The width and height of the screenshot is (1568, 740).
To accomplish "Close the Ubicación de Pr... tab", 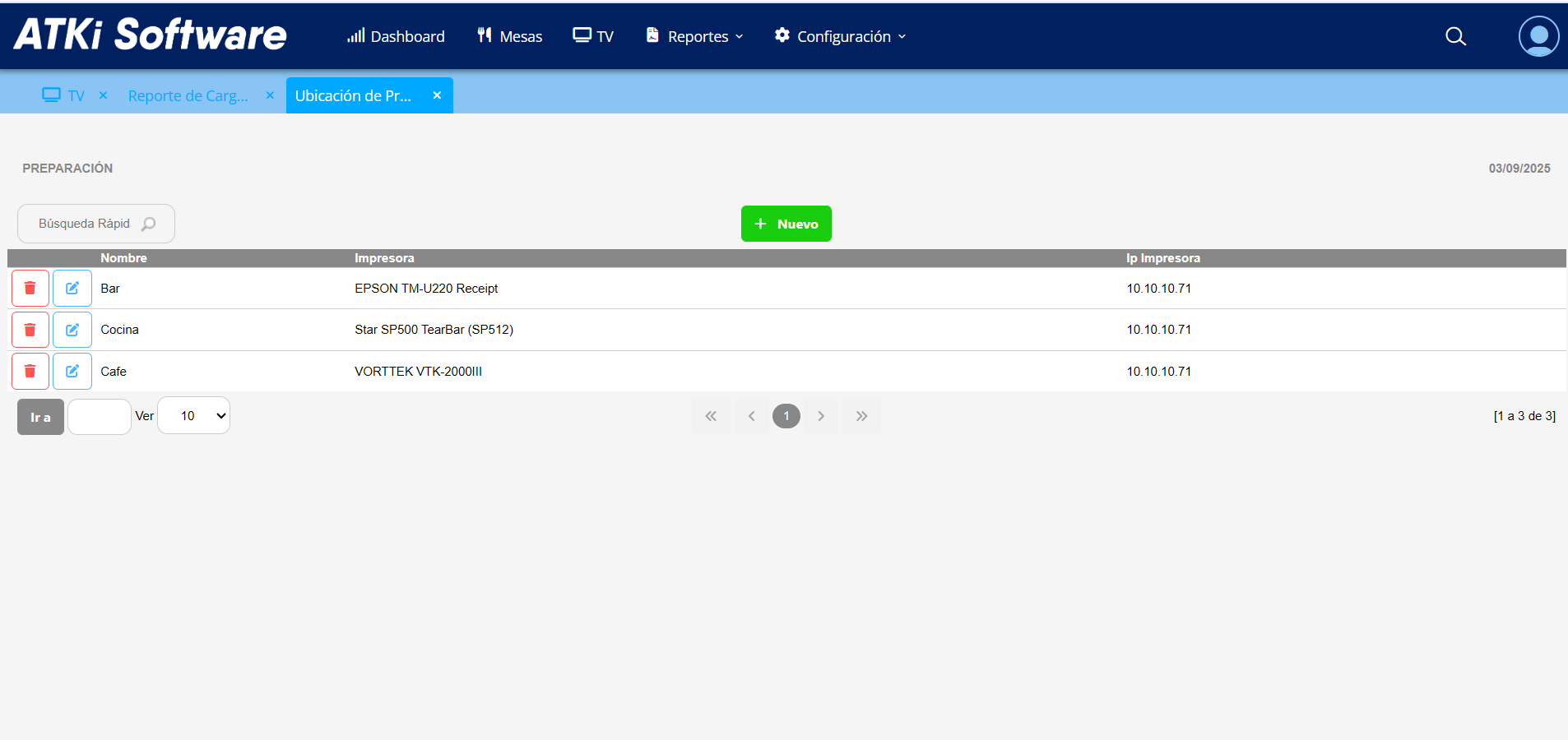I will pos(437,95).
